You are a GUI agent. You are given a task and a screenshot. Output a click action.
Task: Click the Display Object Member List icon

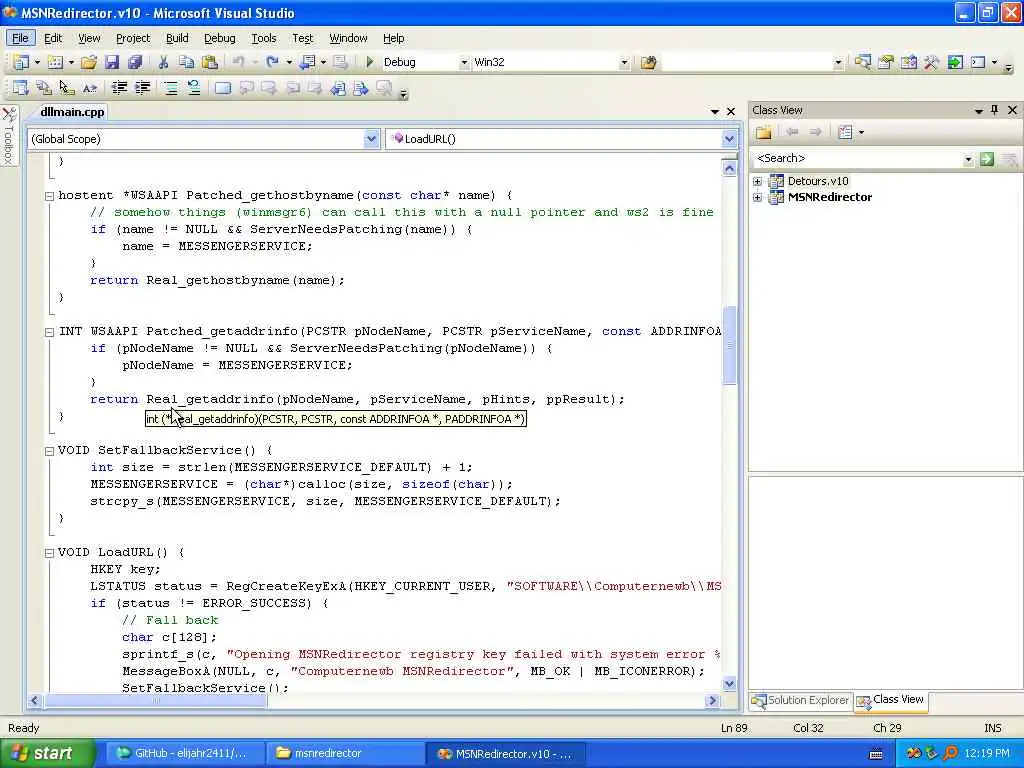pyautogui.click(x=21, y=88)
